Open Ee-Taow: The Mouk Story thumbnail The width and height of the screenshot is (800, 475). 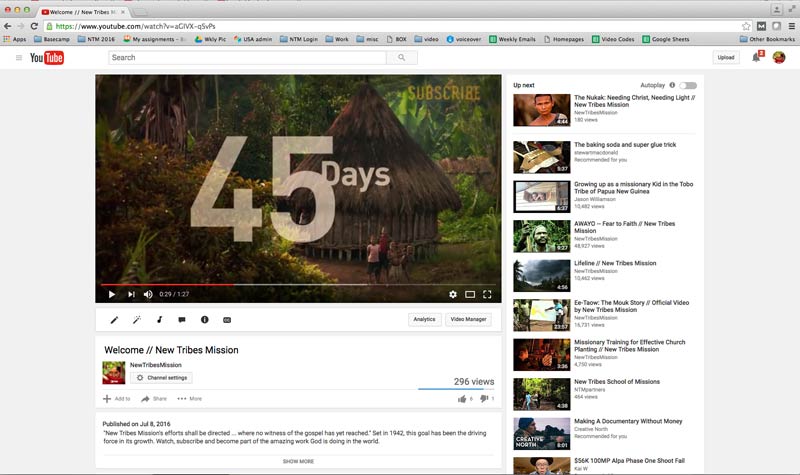click(541, 315)
